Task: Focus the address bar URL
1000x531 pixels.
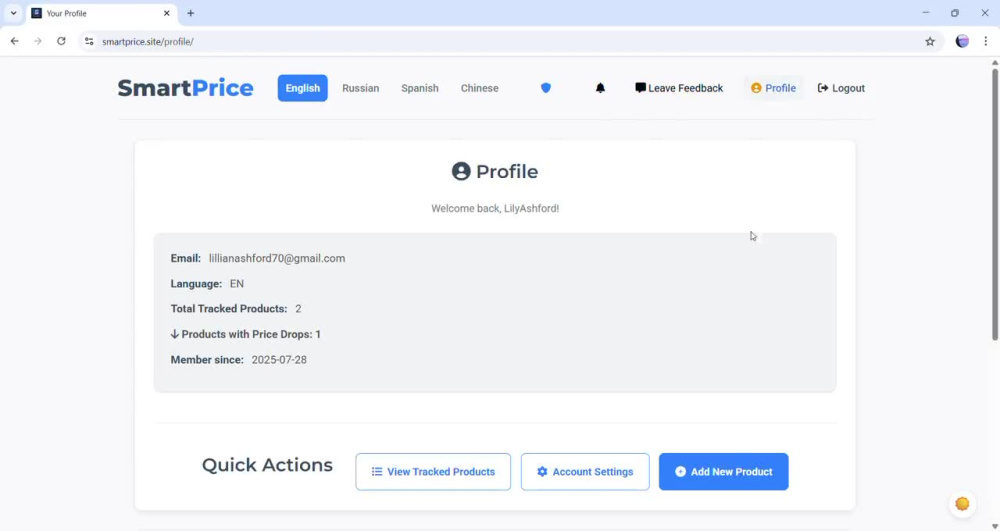Action: pyautogui.click(x=148, y=41)
